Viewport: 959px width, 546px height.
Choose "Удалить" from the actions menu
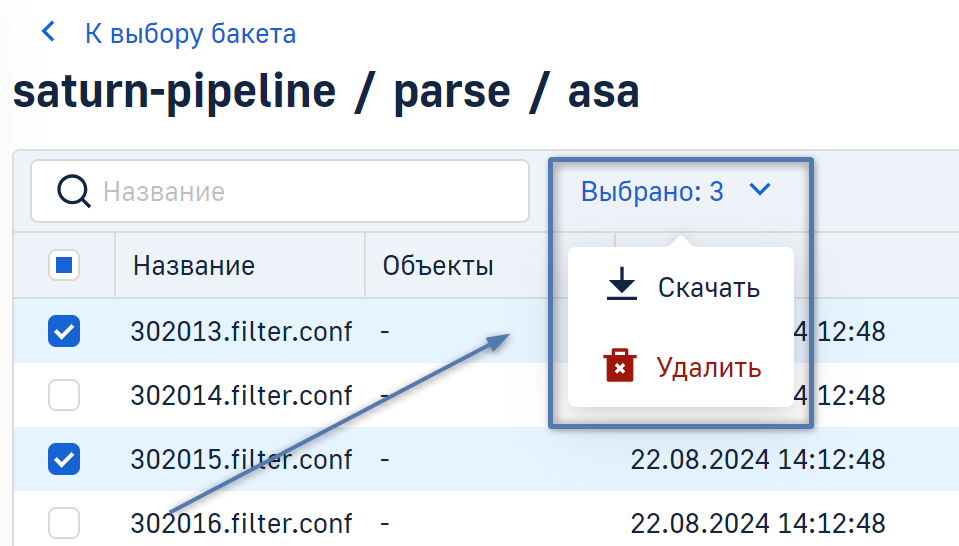(x=708, y=367)
